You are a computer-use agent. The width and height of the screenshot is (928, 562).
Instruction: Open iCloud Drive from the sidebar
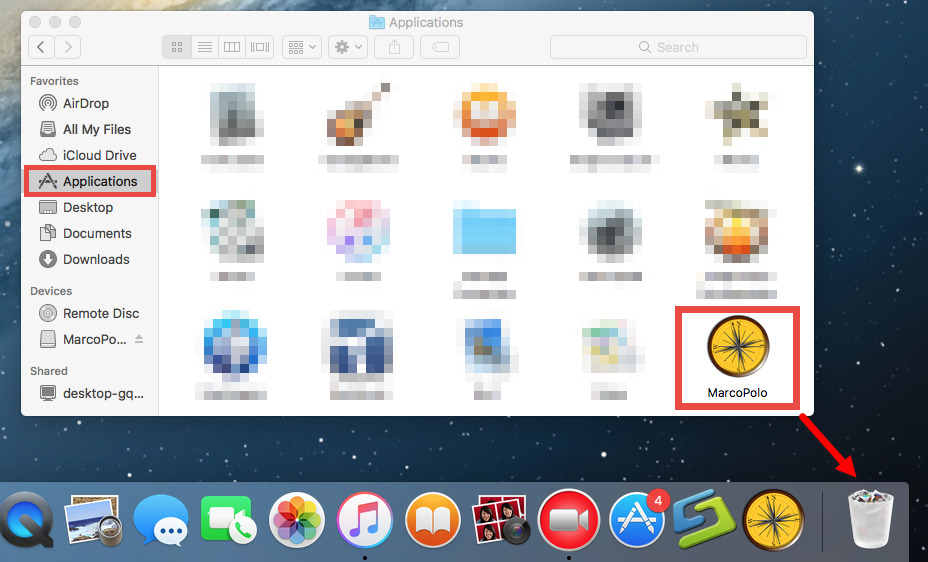(90, 156)
